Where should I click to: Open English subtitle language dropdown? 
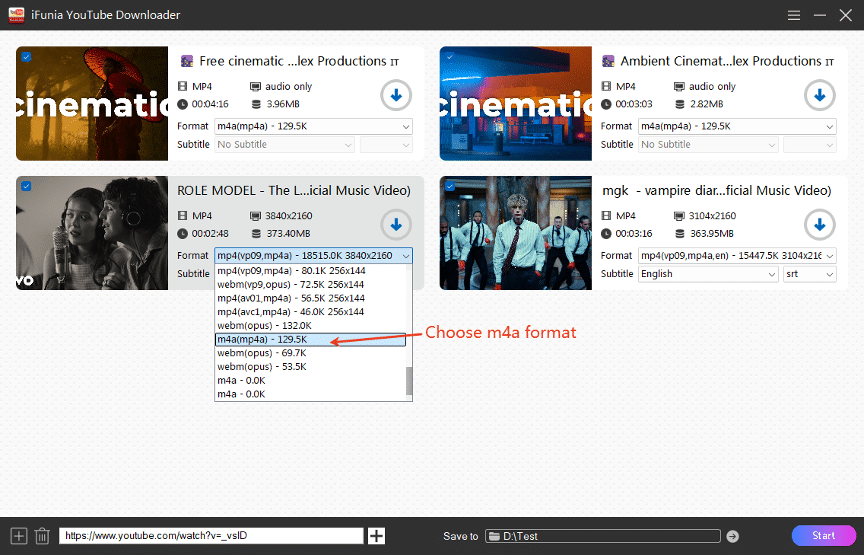tap(708, 274)
